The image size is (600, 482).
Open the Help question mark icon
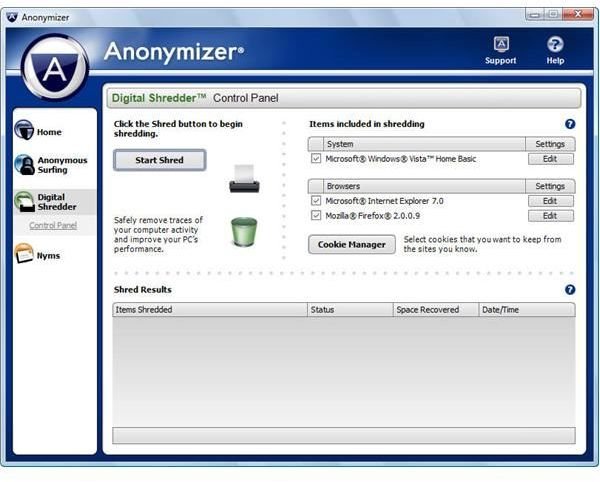point(555,44)
